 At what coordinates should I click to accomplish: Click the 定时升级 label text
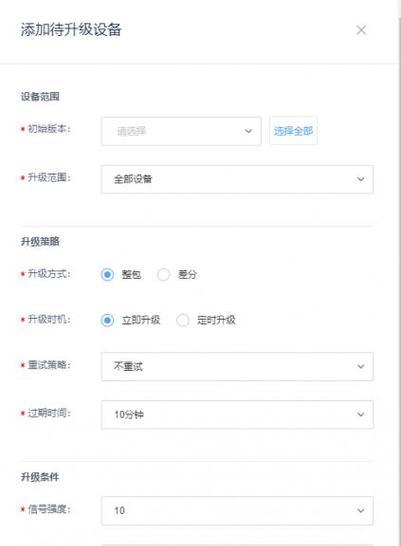click(216, 320)
